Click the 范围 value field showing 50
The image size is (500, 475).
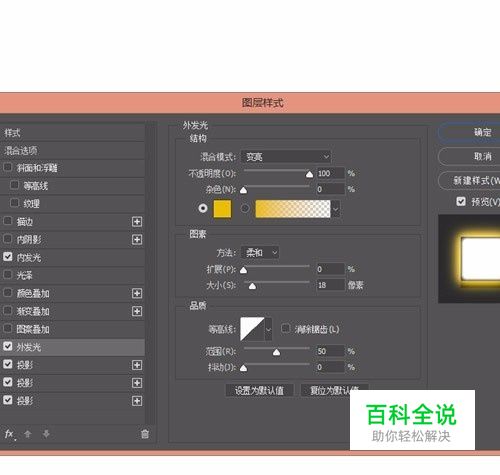click(330, 351)
